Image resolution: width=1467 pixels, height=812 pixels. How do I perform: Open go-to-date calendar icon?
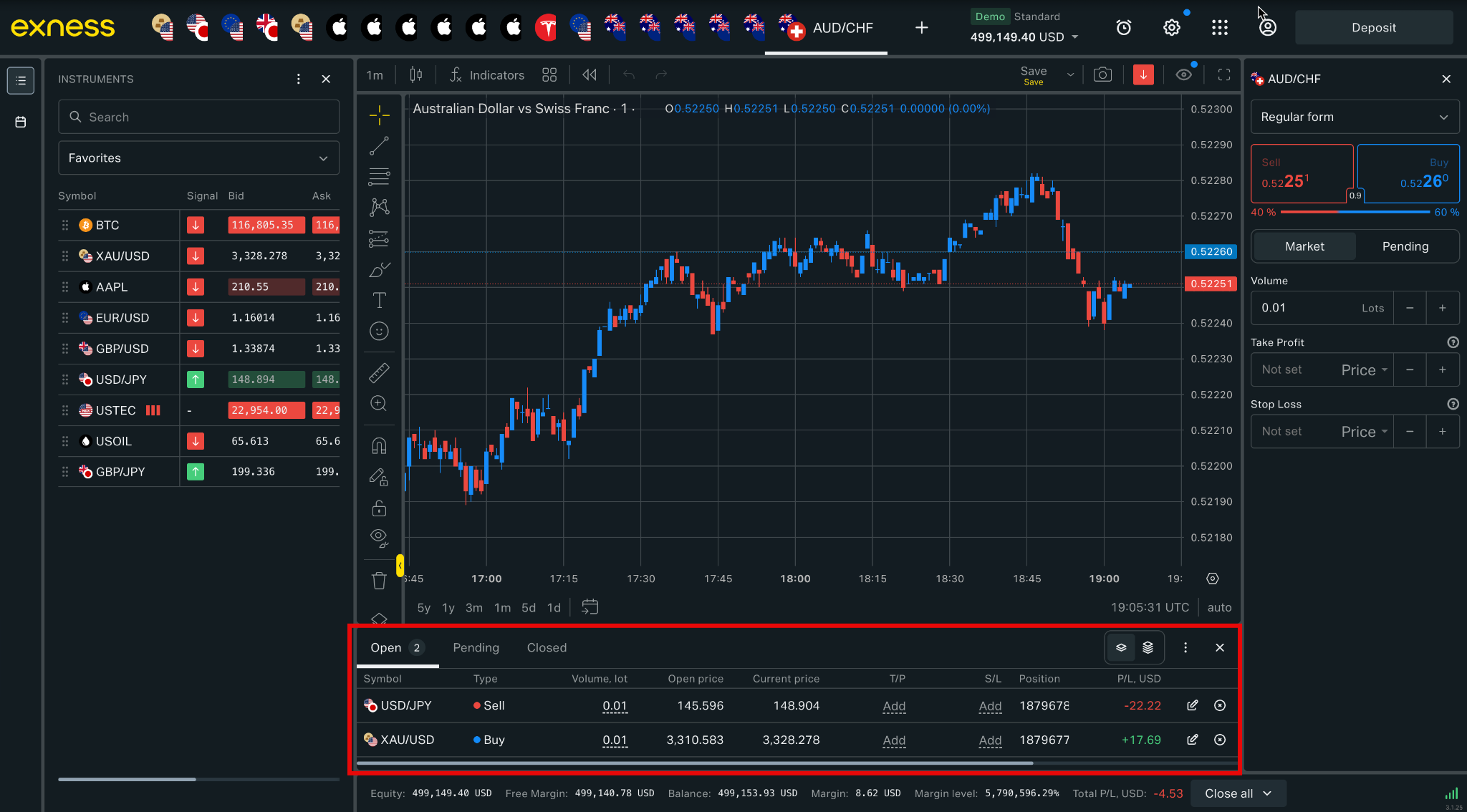coord(590,607)
